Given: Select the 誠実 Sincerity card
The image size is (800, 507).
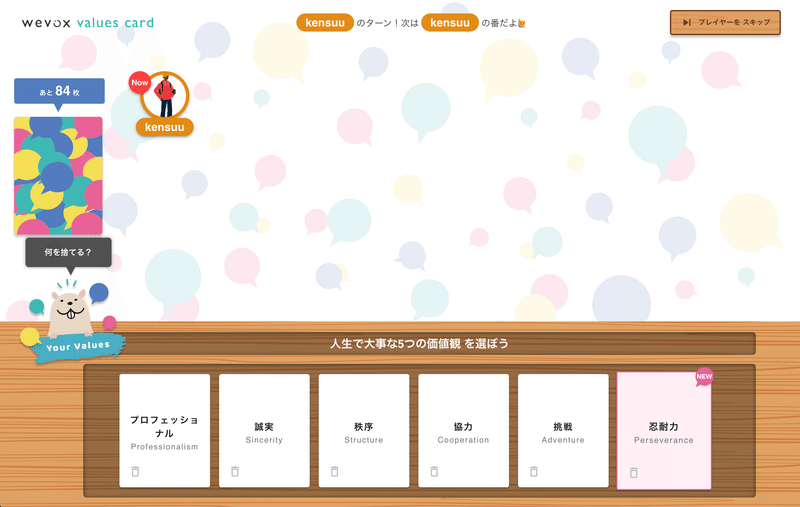Looking at the screenshot, I should click(x=264, y=430).
